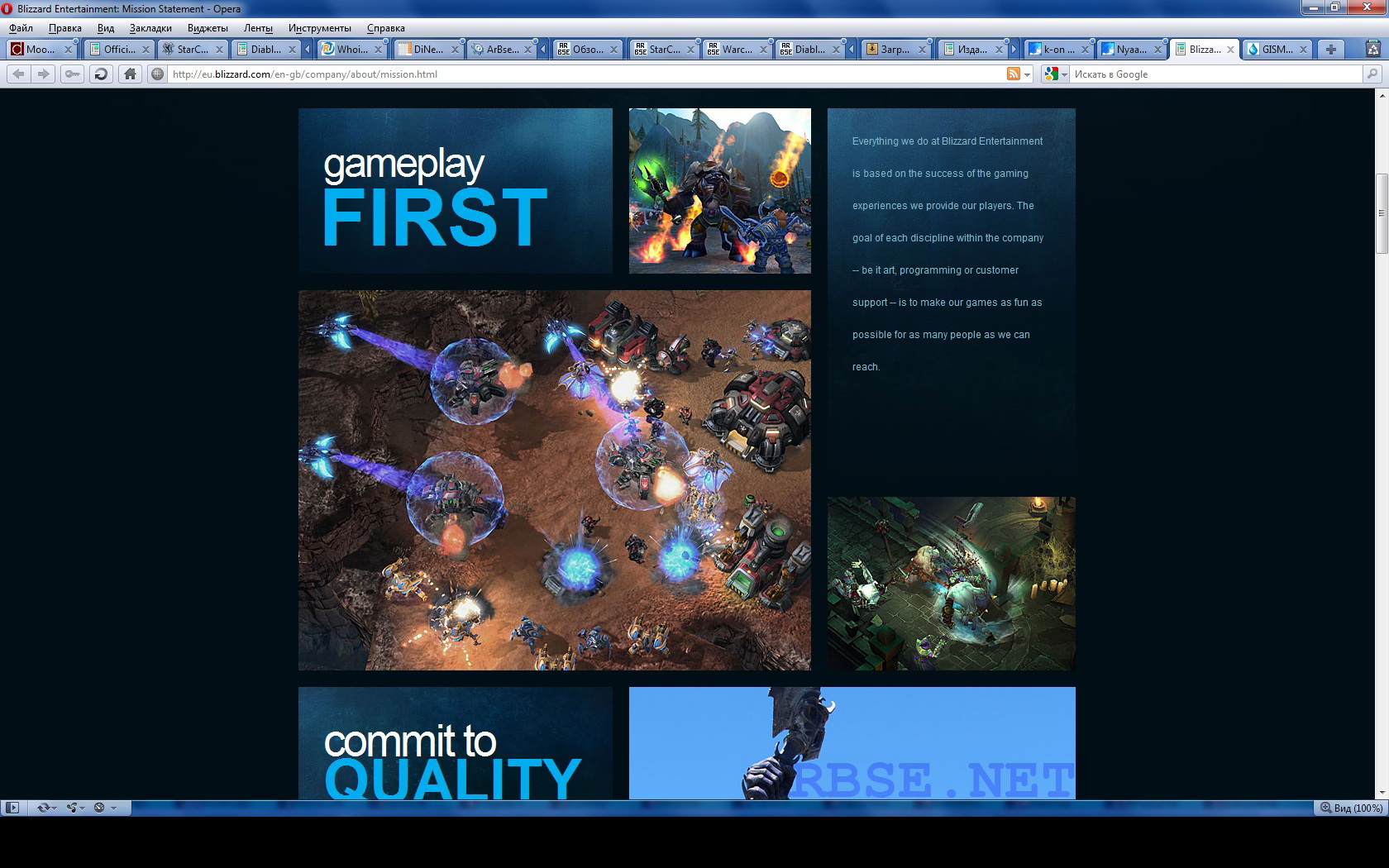
Task: Reload the page with the refresh button
Action: (x=101, y=74)
